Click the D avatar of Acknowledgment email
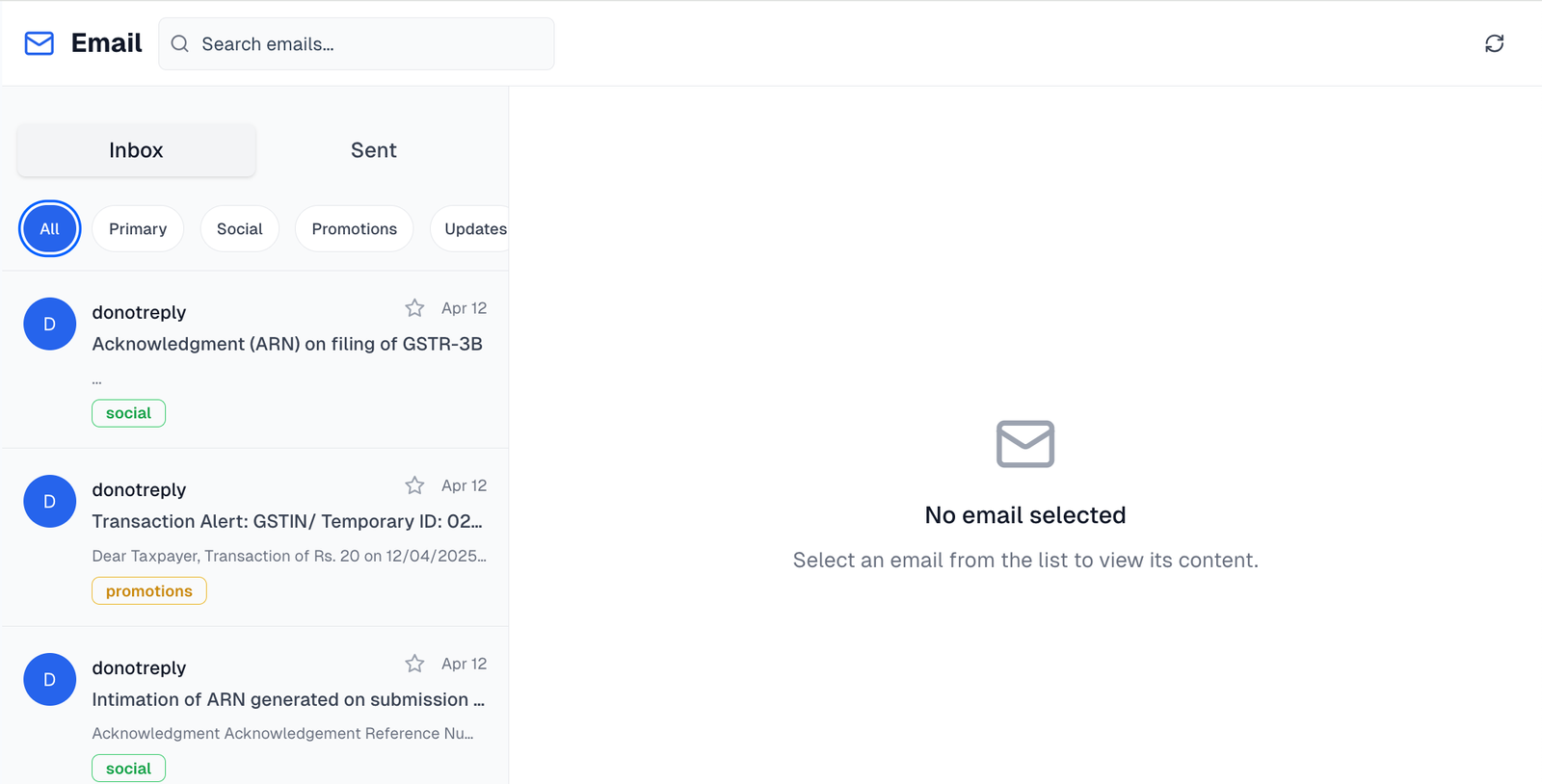This screenshot has width=1542, height=784. pyautogui.click(x=49, y=324)
